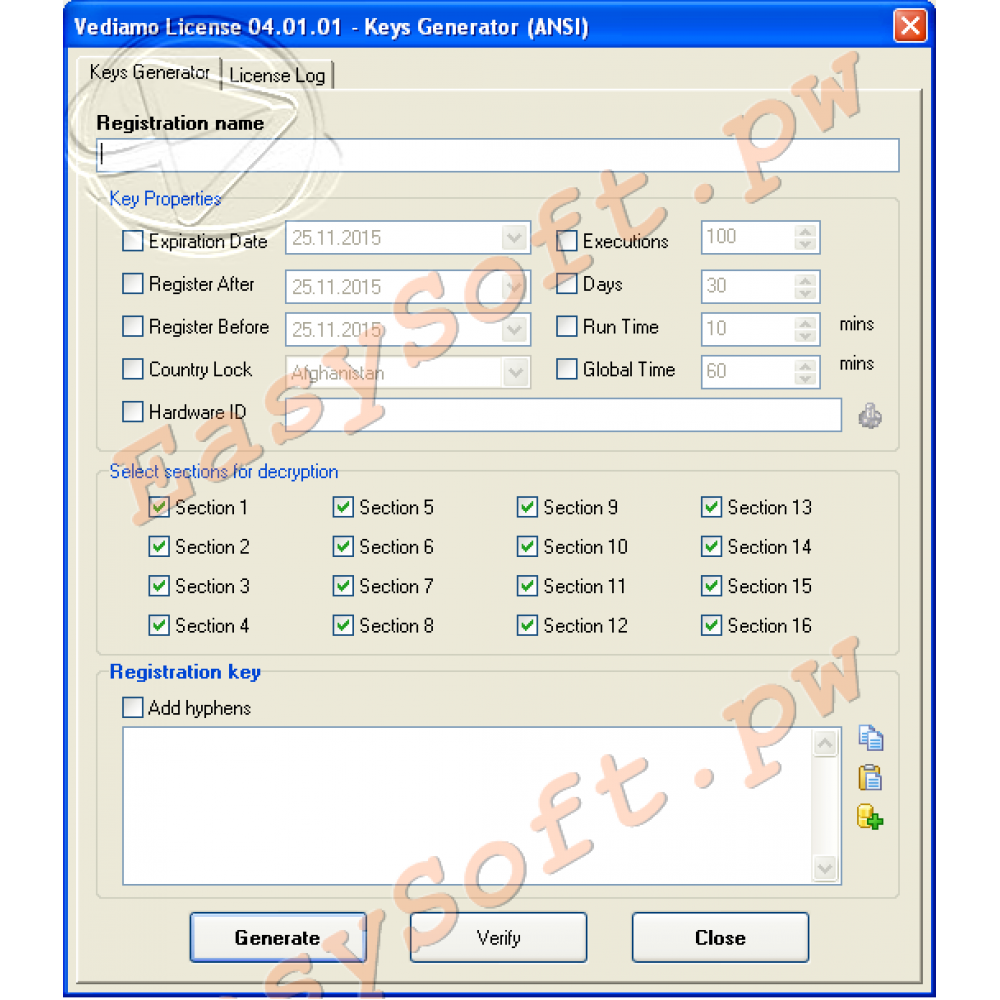The height and width of the screenshot is (1000, 1000).
Task: Close the Vediamo License window
Action: click(910, 26)
